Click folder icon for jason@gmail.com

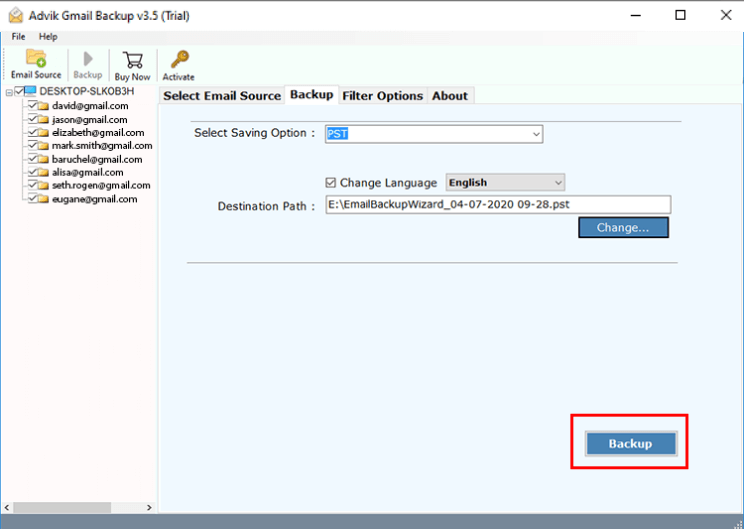click(43, 120)
